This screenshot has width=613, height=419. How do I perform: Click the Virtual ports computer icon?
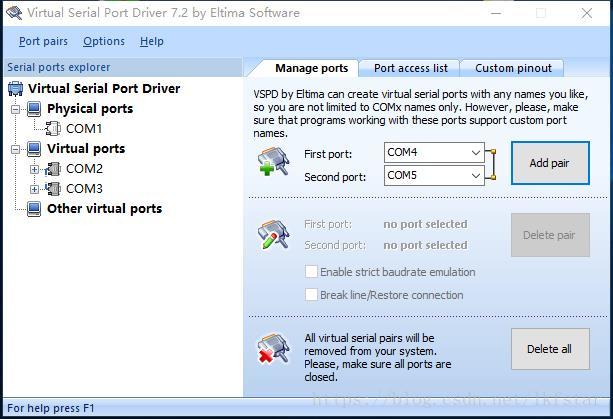point(34,149)
